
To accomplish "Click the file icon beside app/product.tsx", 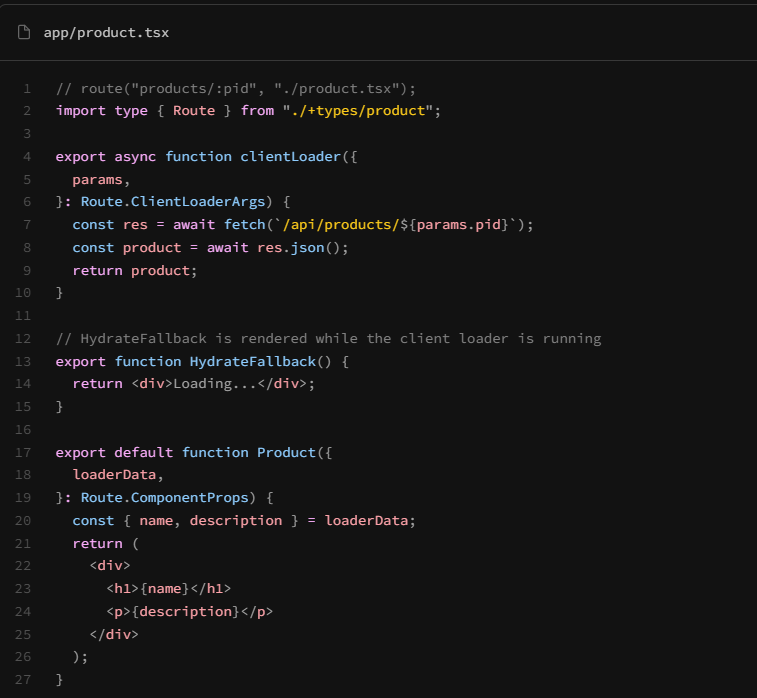I will [x=24, y=32].
